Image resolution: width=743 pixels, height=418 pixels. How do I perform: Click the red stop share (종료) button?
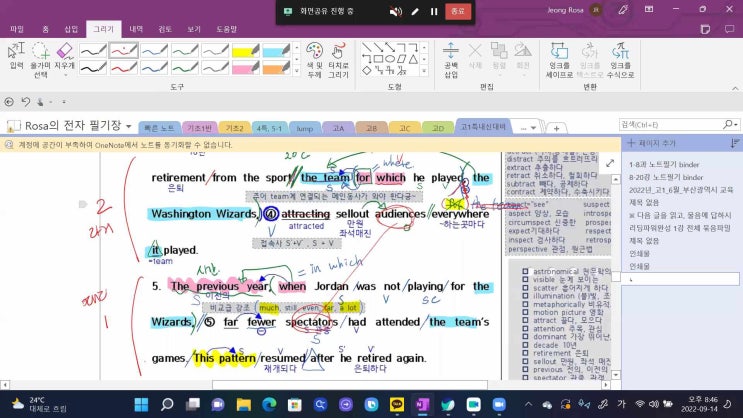(x=459, y=12)
